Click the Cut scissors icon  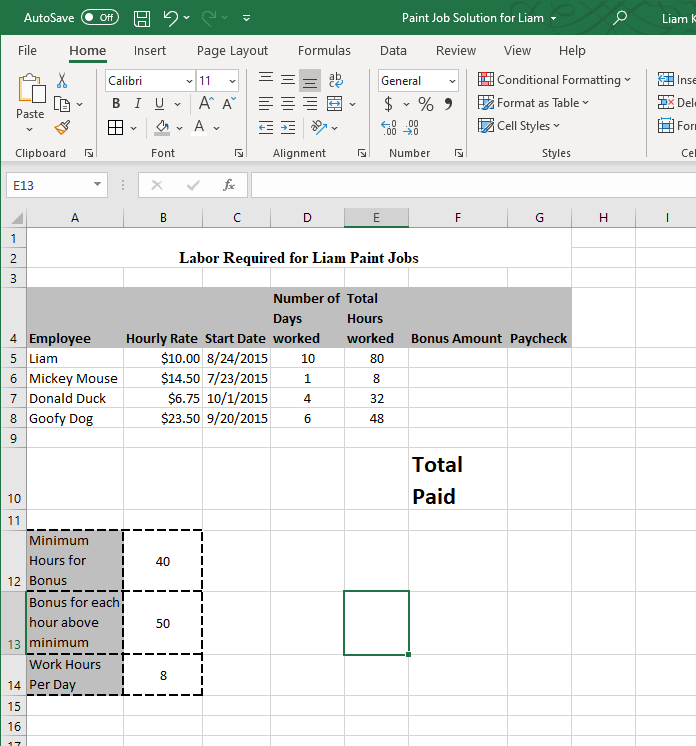(62, 80)
